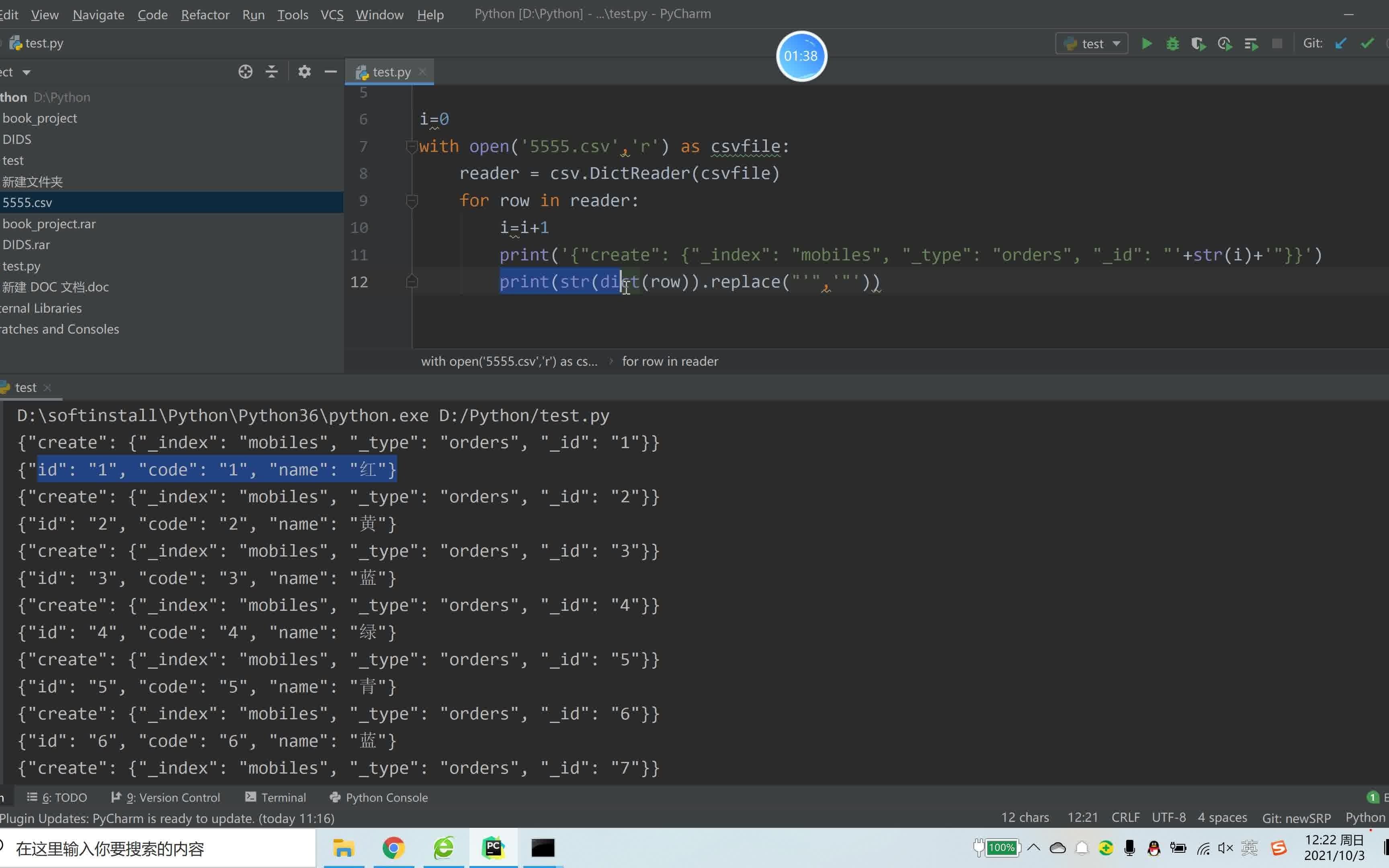Select DIDS.rar in project tree
This screenshot has width=1389, height=868.
click(26, 245)
